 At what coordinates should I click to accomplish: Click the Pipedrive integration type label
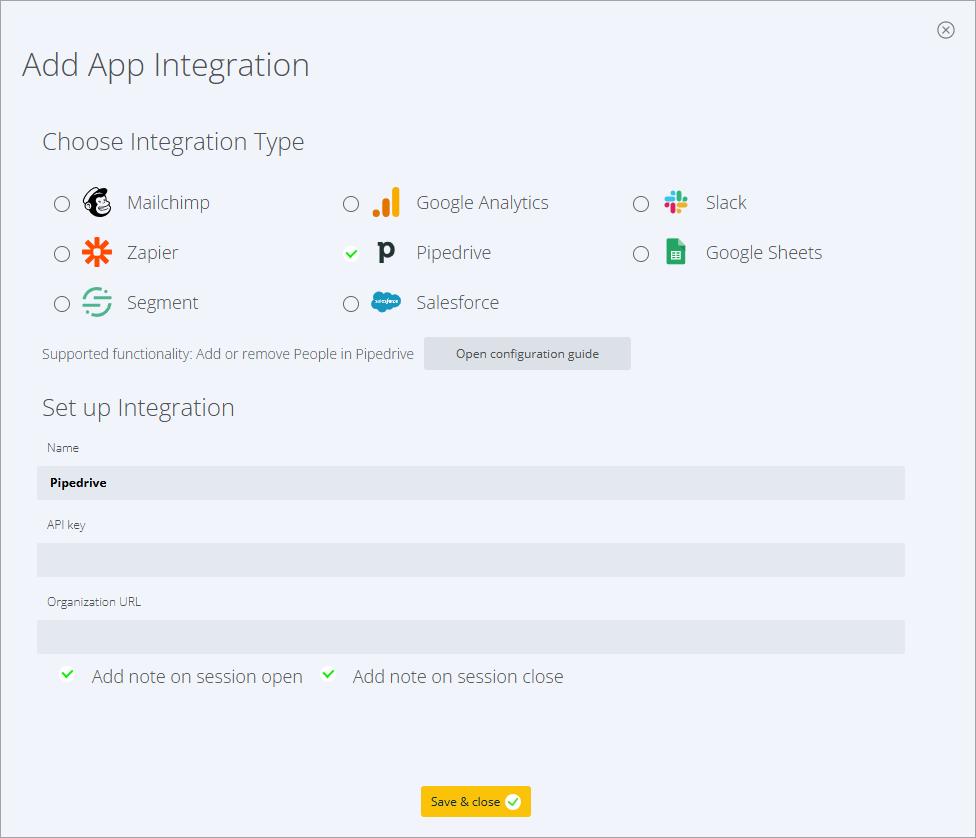(454, 253)
